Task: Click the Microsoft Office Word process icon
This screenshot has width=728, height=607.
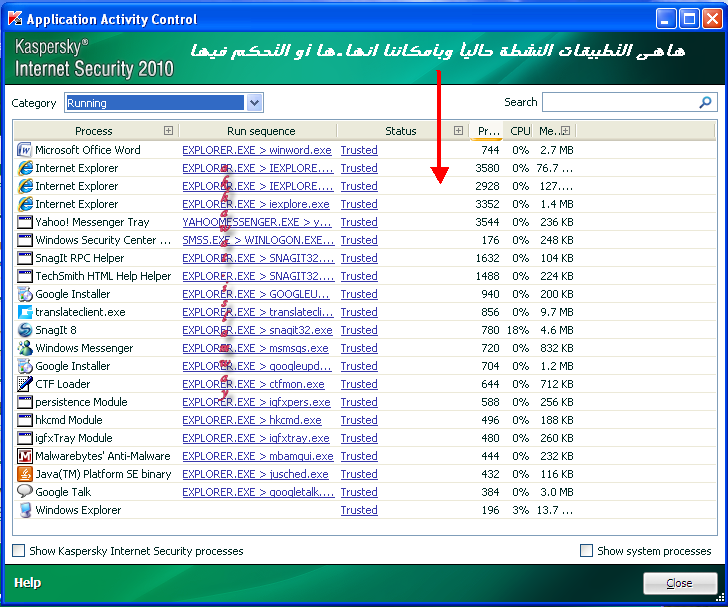Action: pos(24,150)
